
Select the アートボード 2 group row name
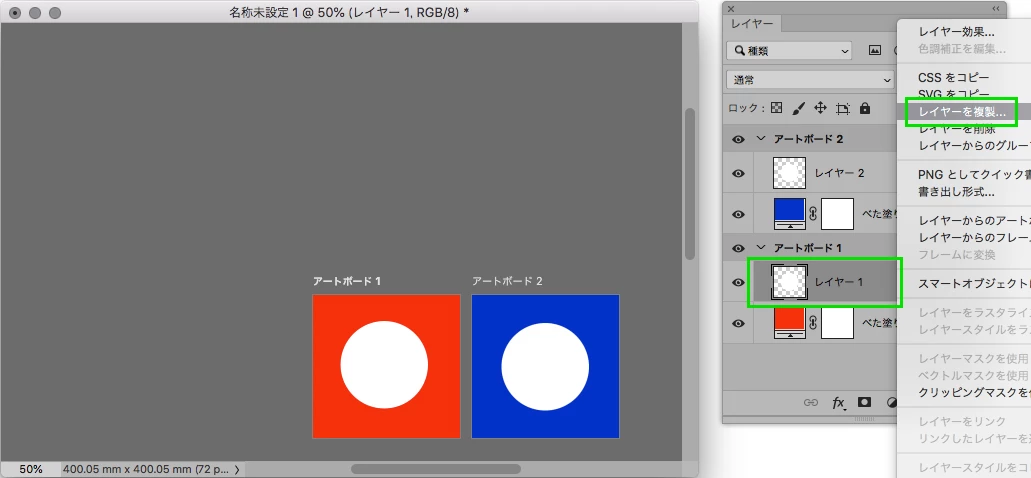click(x=808, y=139)
